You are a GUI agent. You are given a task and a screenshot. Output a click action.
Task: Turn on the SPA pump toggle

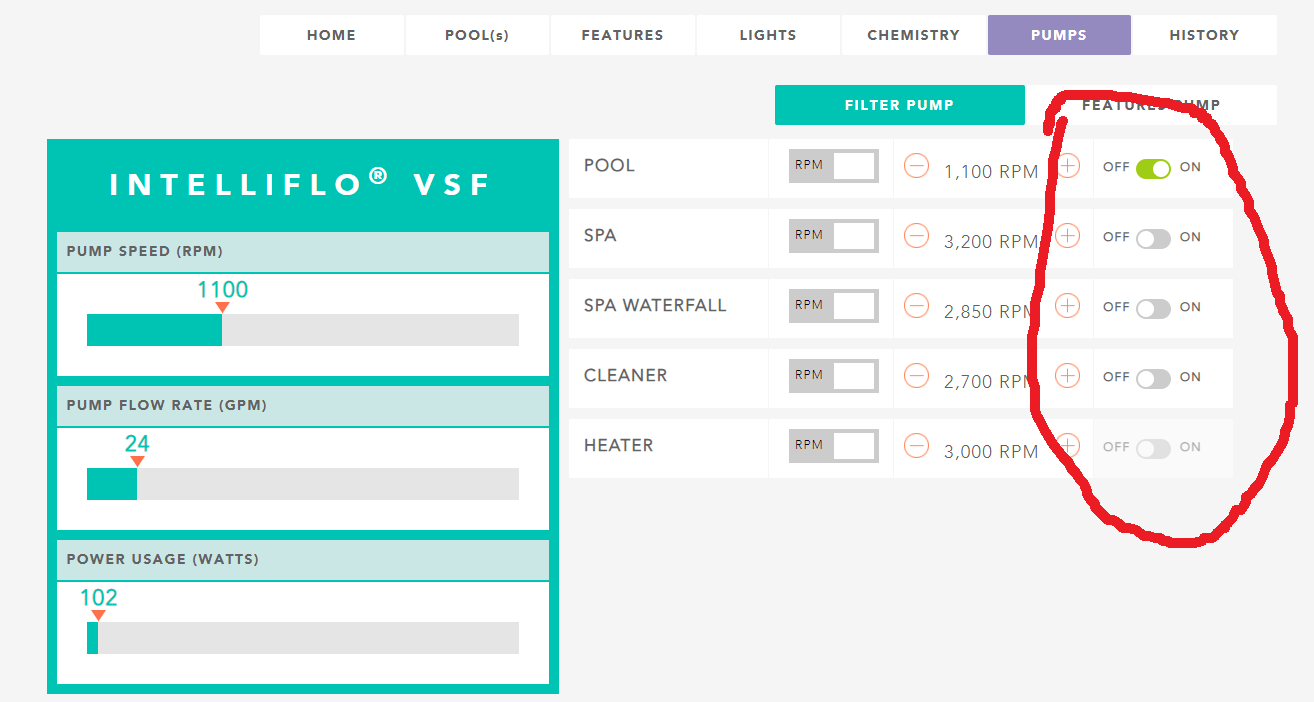pyautogui.click(x=1153, y=239)
